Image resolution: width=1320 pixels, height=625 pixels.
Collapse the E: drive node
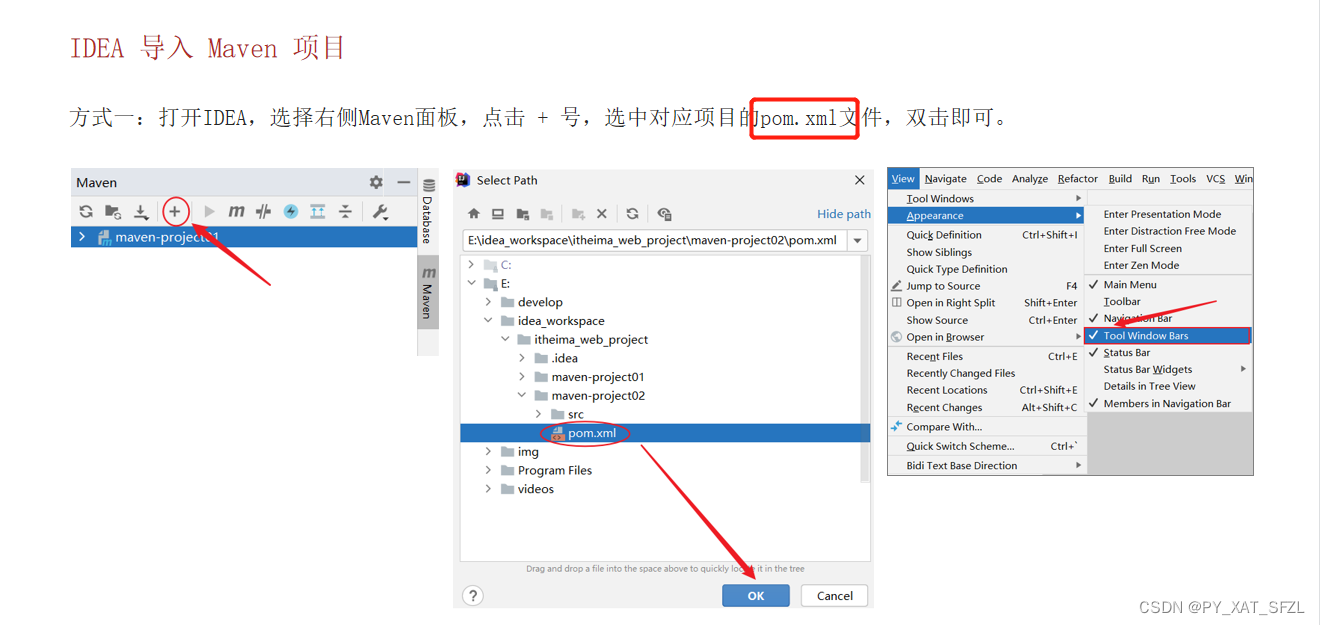coord(472,284)
